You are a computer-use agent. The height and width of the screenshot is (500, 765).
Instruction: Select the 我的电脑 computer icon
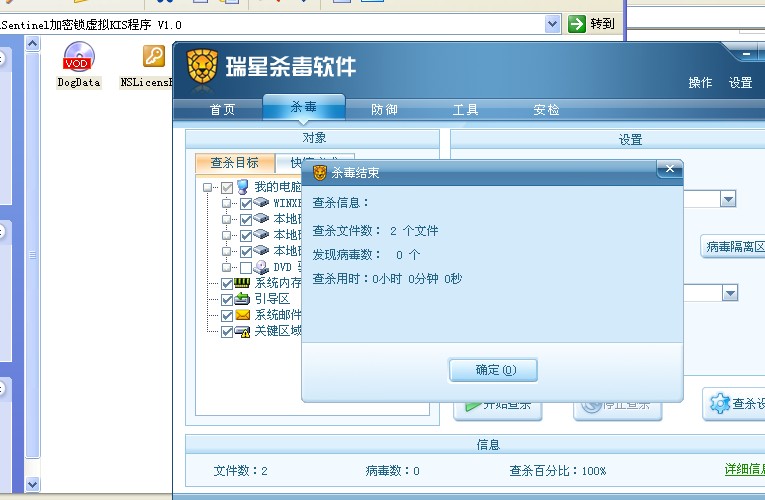pyautogui.click(x=242, y=187)
